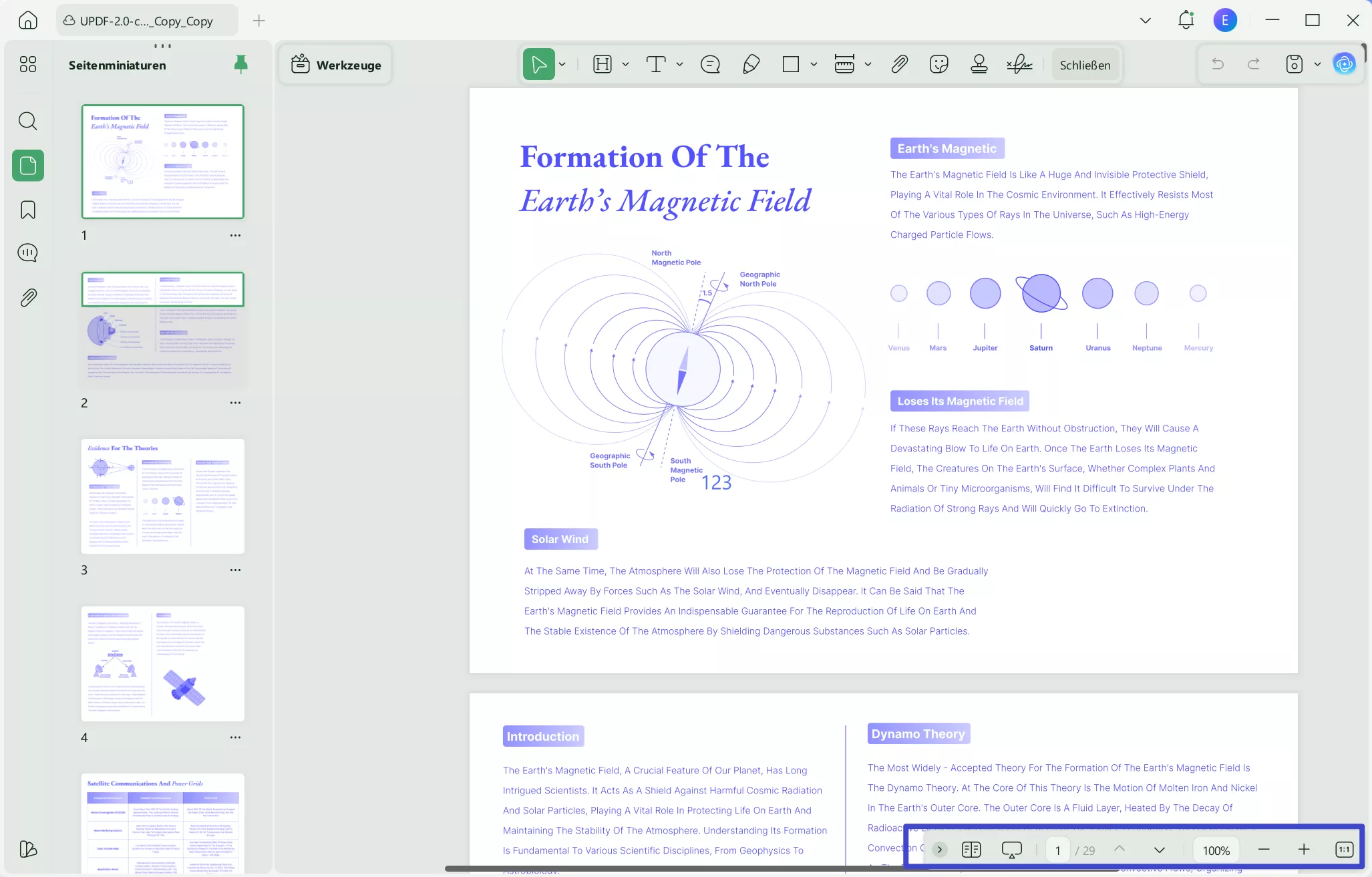Zoom in with plus button
This screenshot has height=877, width=1372.
1304,850
